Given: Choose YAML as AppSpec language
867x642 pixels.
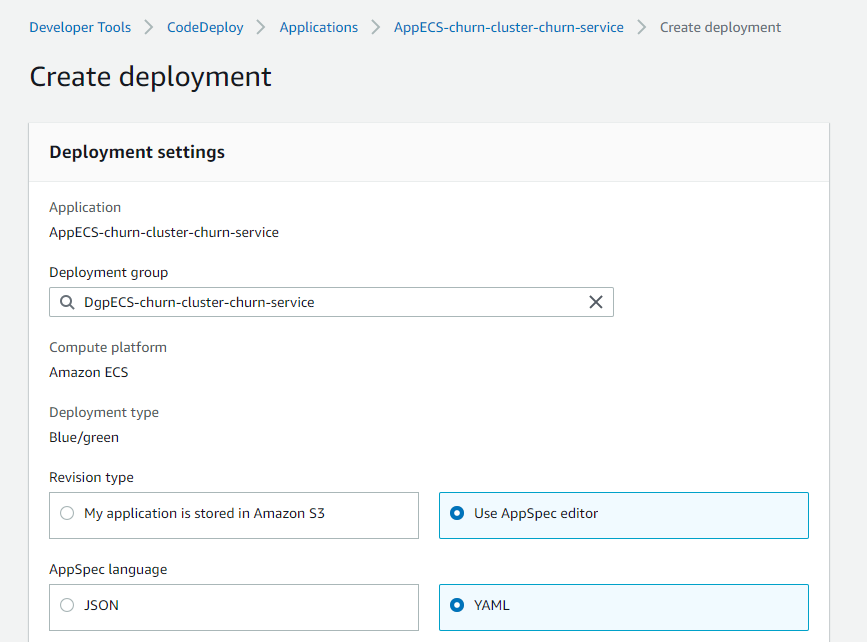Looking at the screenshot, I should 624,607.
